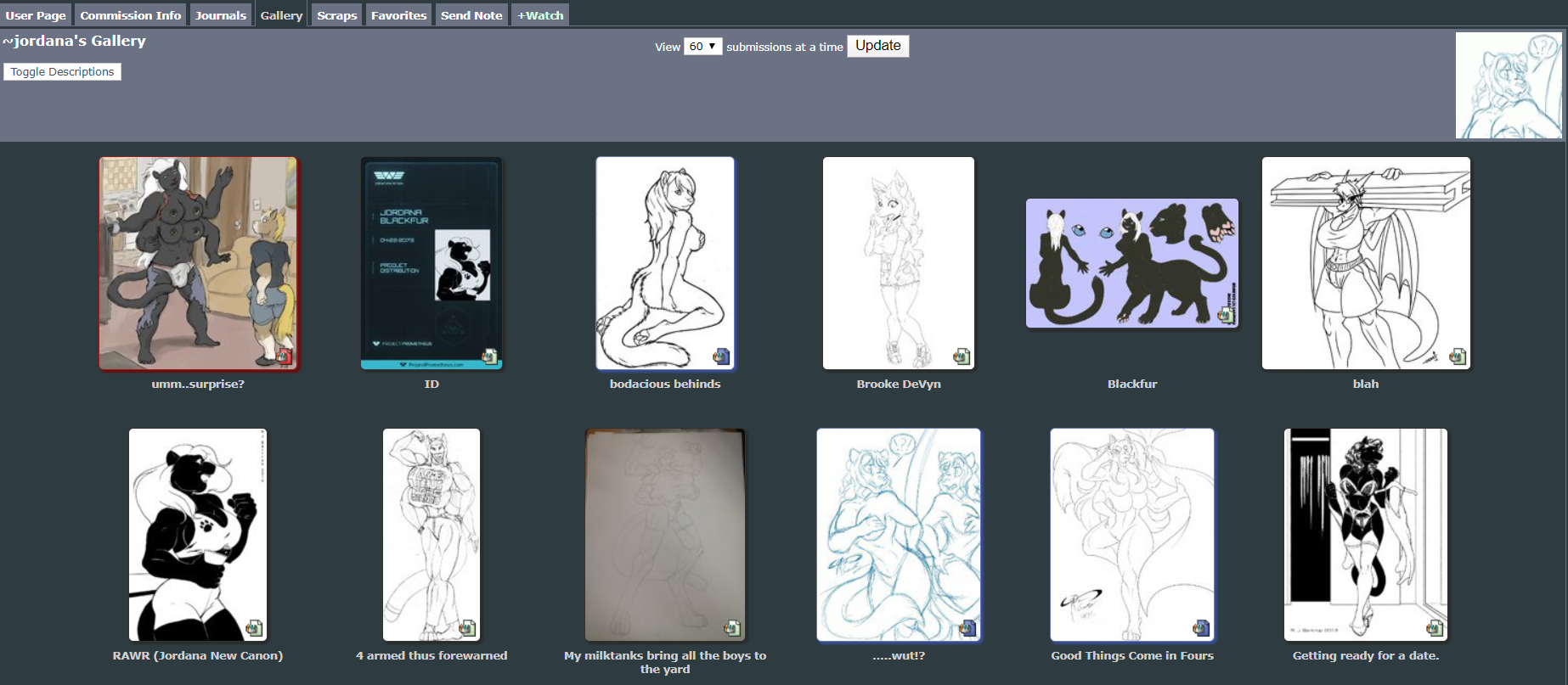Click the 'ID' title link
The width and height of the screenshot is (1568, 685).
coord(431,385)
